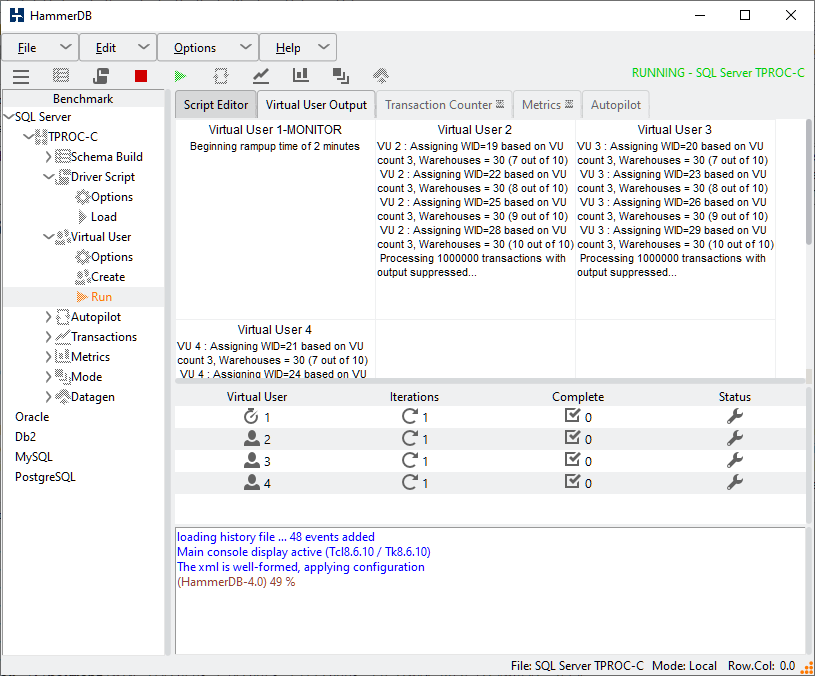Select the Run tree item
Screen dimensions: 815x676
[101, 297]
